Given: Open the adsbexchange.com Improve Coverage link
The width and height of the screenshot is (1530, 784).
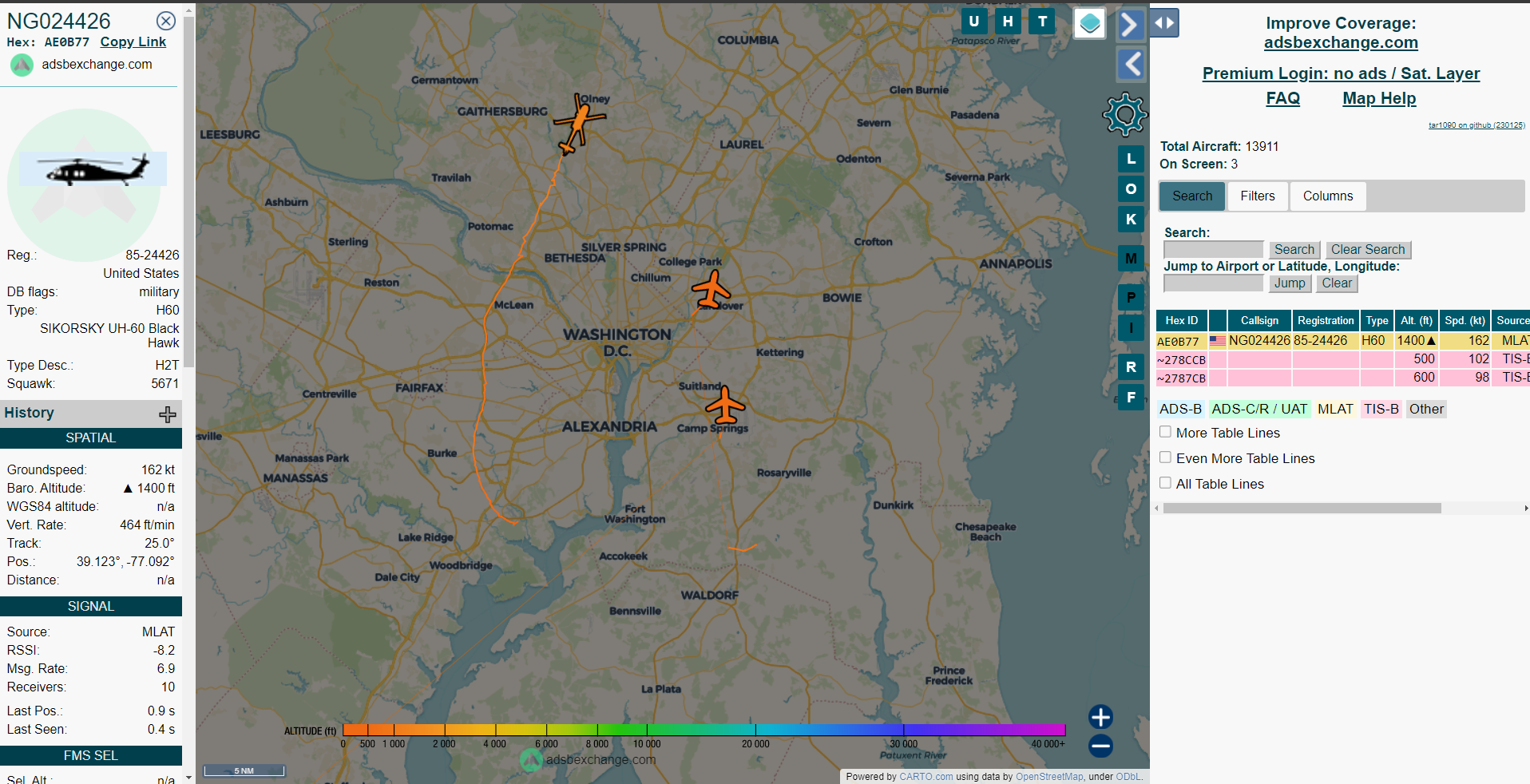Looking at the screenshot, I should point(1341,43).
